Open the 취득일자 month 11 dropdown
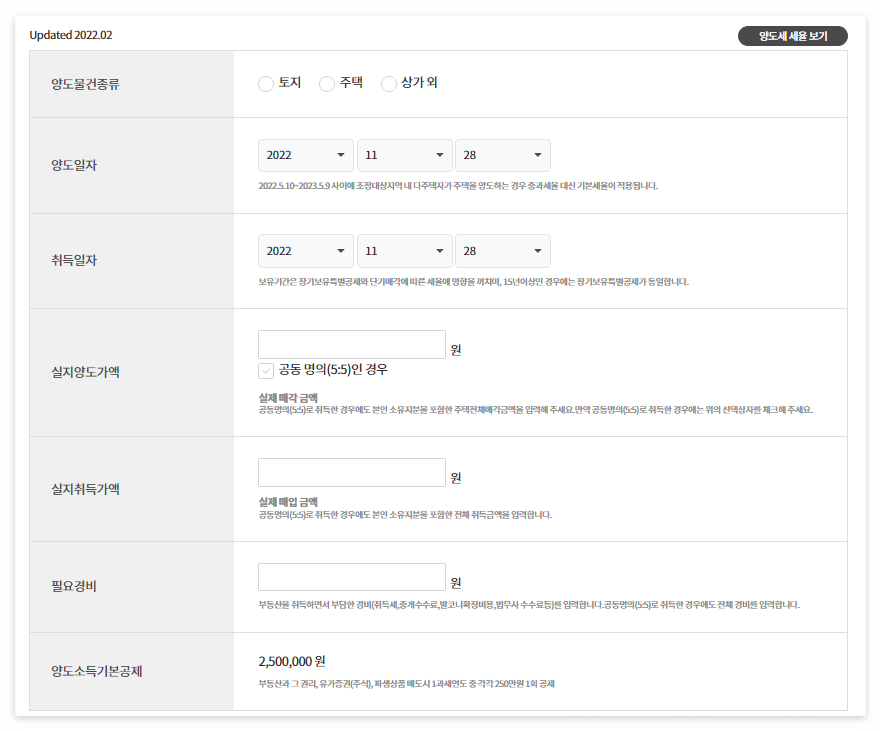The height and width of the screenshot is (731, 881). point(405,251)
